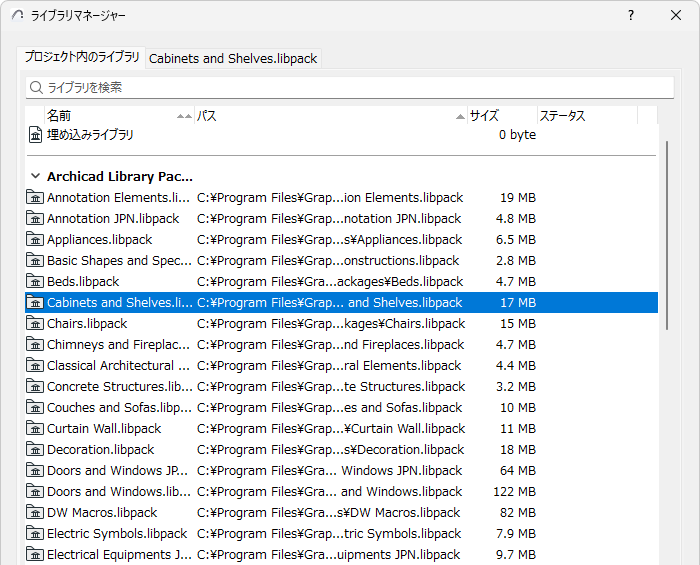This screenshot has width=700, height=565.
Task: Select Curtain Wall.libpack name
Action: click(104, 428)
